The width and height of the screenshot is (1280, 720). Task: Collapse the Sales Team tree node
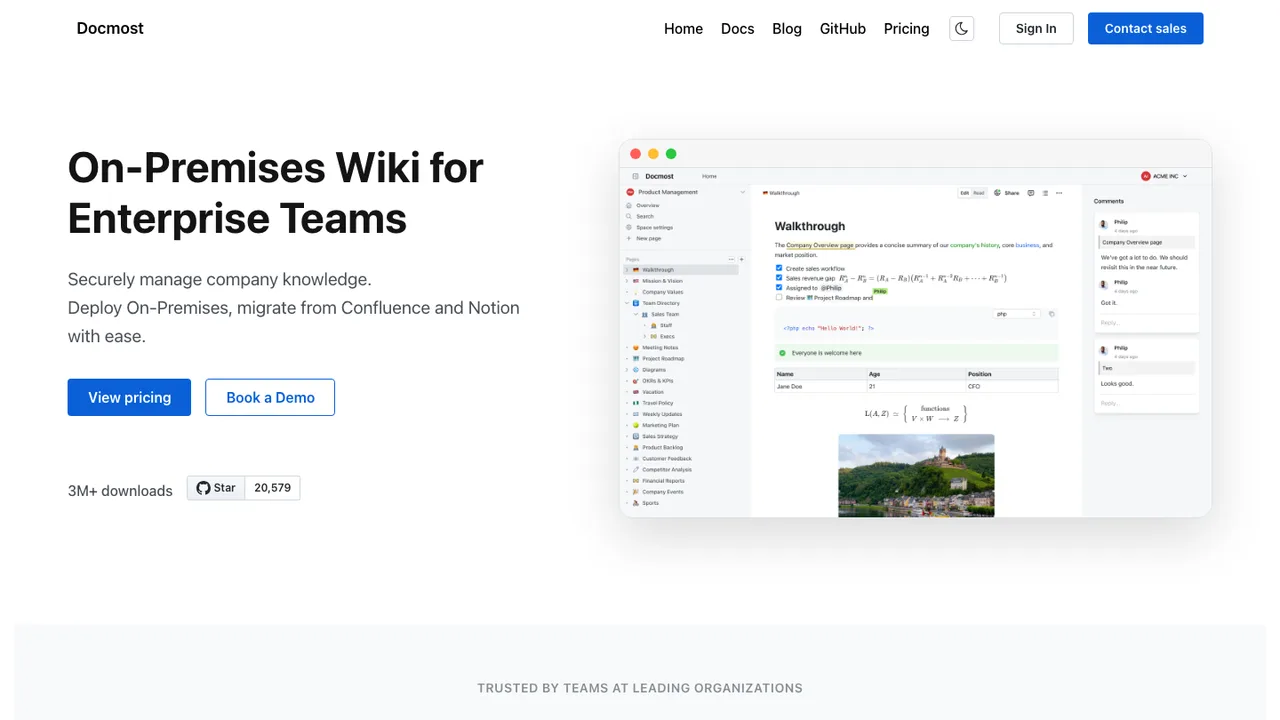point(636,314)
